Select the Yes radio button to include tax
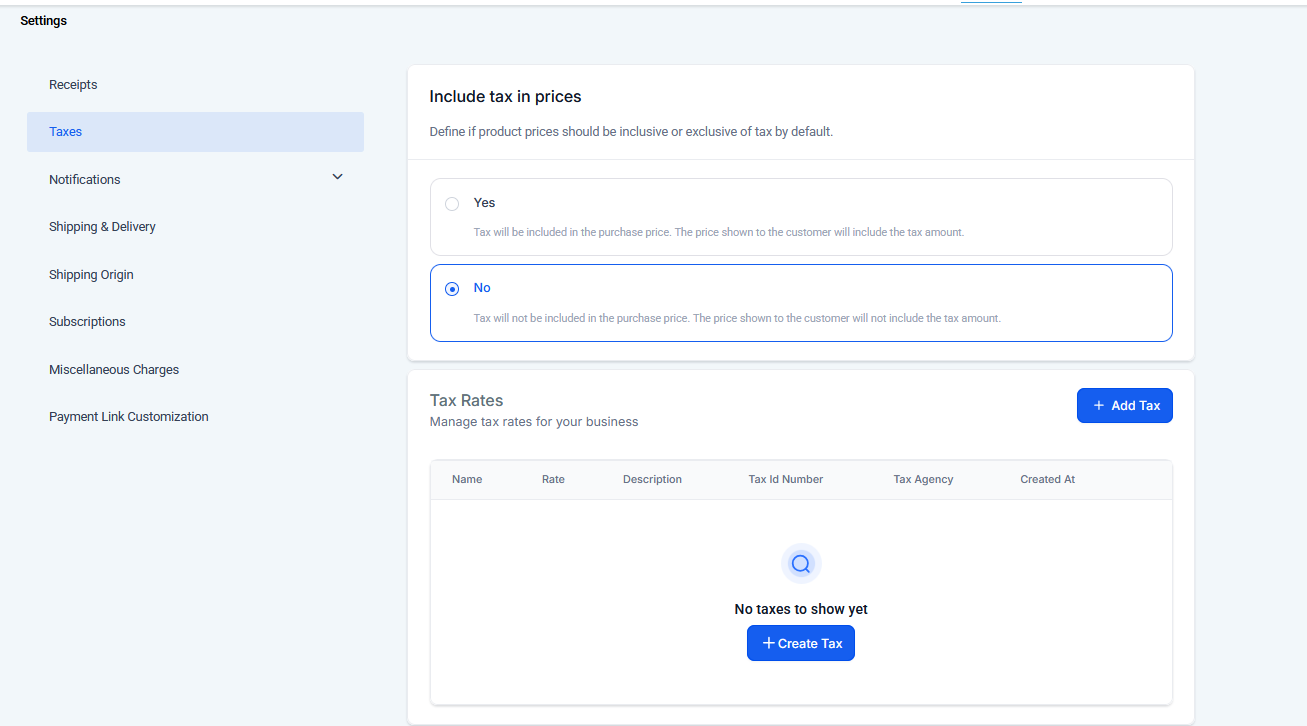This screenshot has width=1307, height=726. [x=452, y=204]
